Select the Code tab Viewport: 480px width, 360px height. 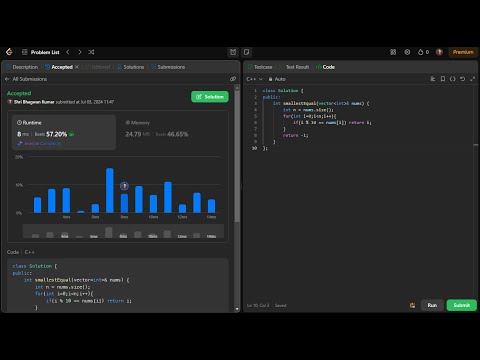coord(325,67)
